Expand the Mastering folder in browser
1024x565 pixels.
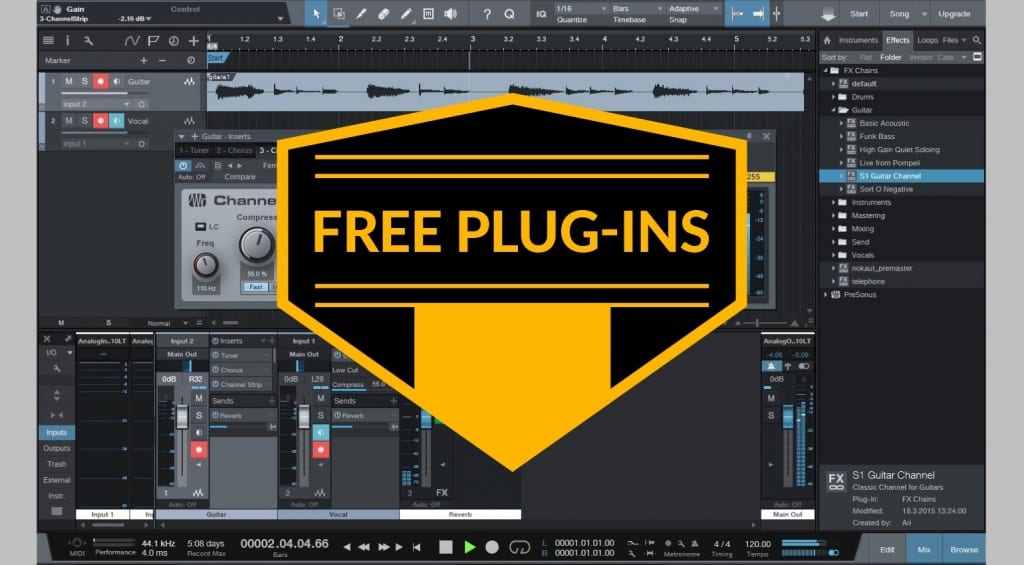click(x=834, y=215)
